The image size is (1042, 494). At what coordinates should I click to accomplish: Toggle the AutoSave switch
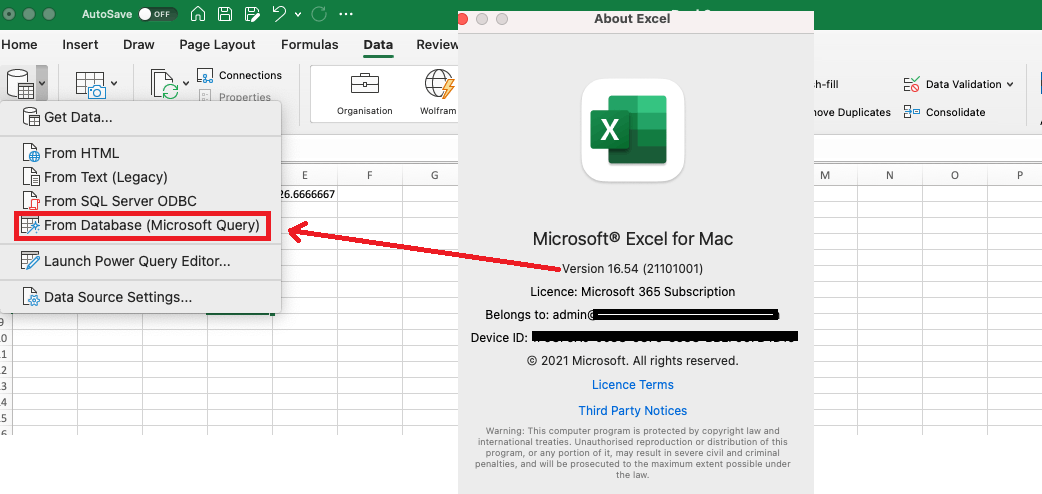pyautogui.click(x=157, y=14)
